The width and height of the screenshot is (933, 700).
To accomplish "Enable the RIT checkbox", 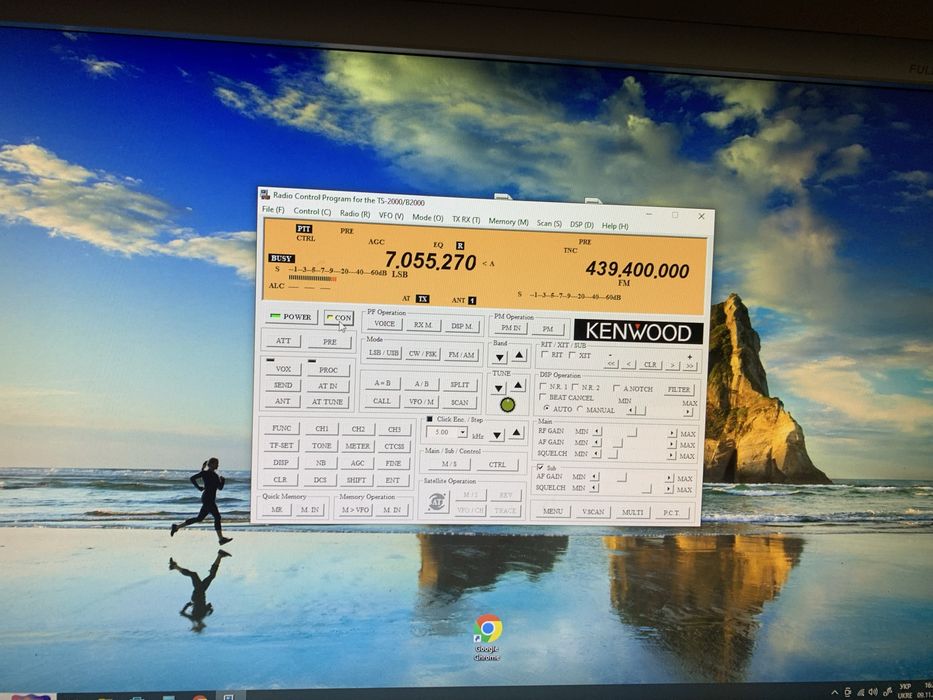I will tap(544, 355).
